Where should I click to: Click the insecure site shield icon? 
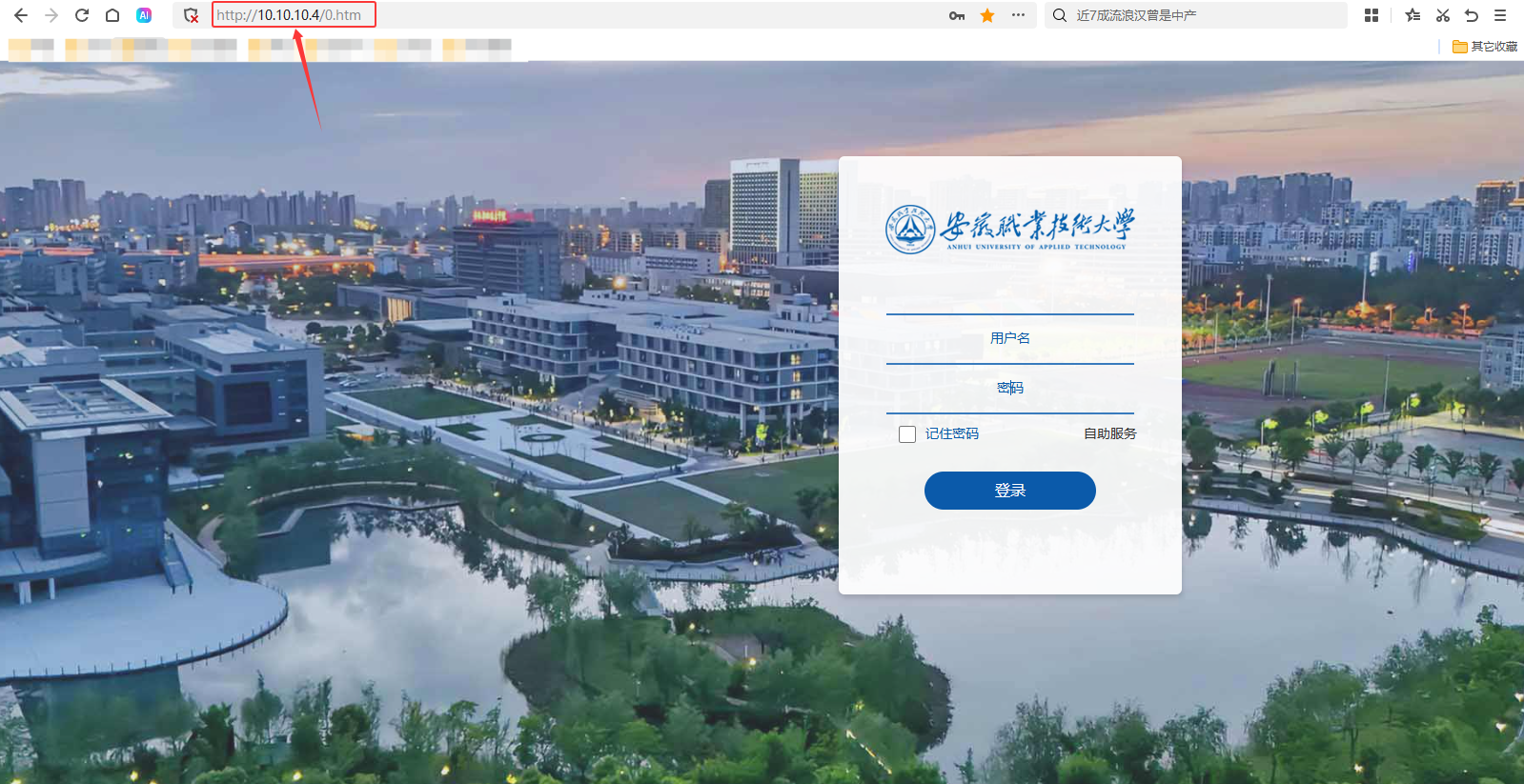191,15
